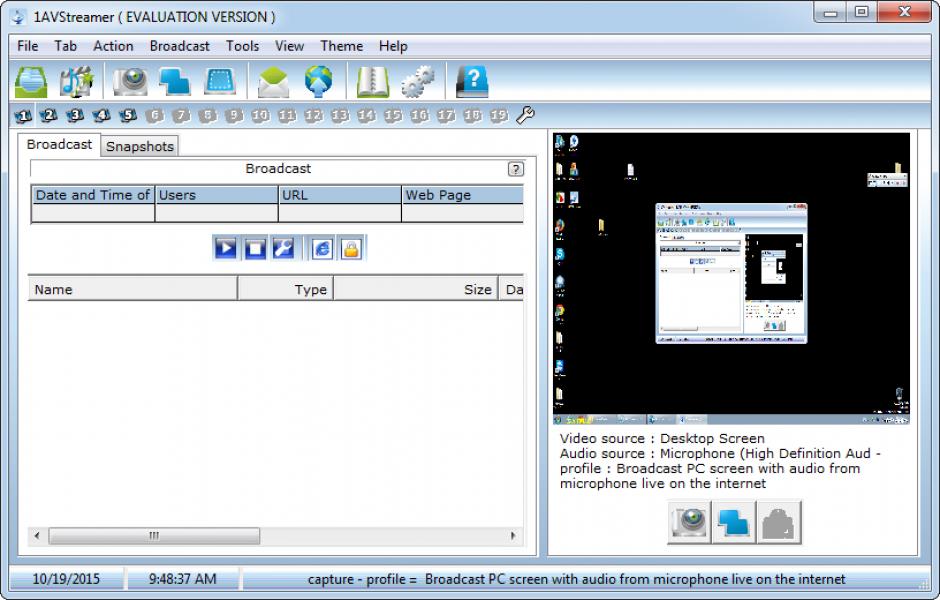Click the horizontal scrollbar thumb

click(x=154, y=536)
